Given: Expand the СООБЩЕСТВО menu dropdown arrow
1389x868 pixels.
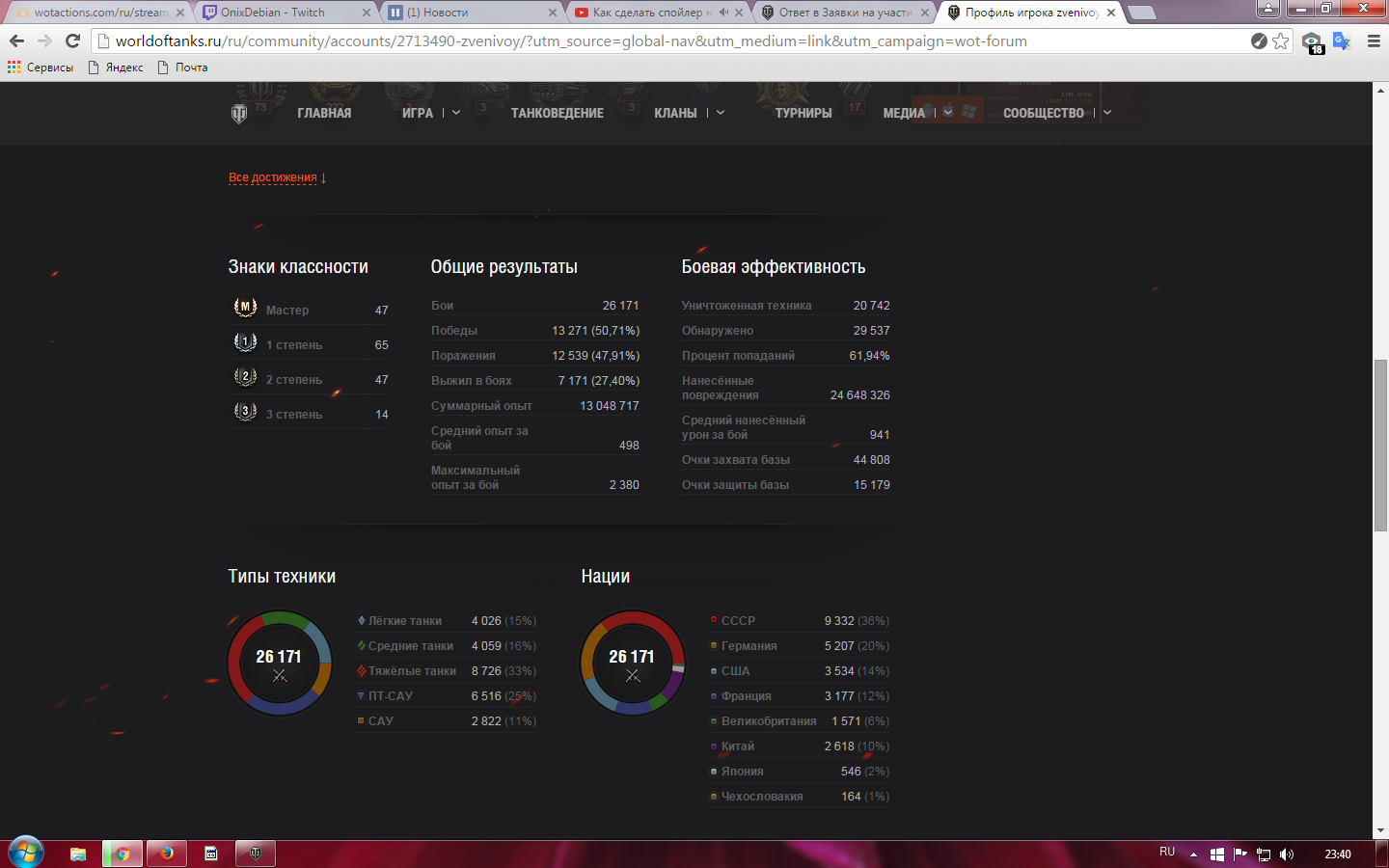Looking at the screenshot, I should coord(1107,113).
